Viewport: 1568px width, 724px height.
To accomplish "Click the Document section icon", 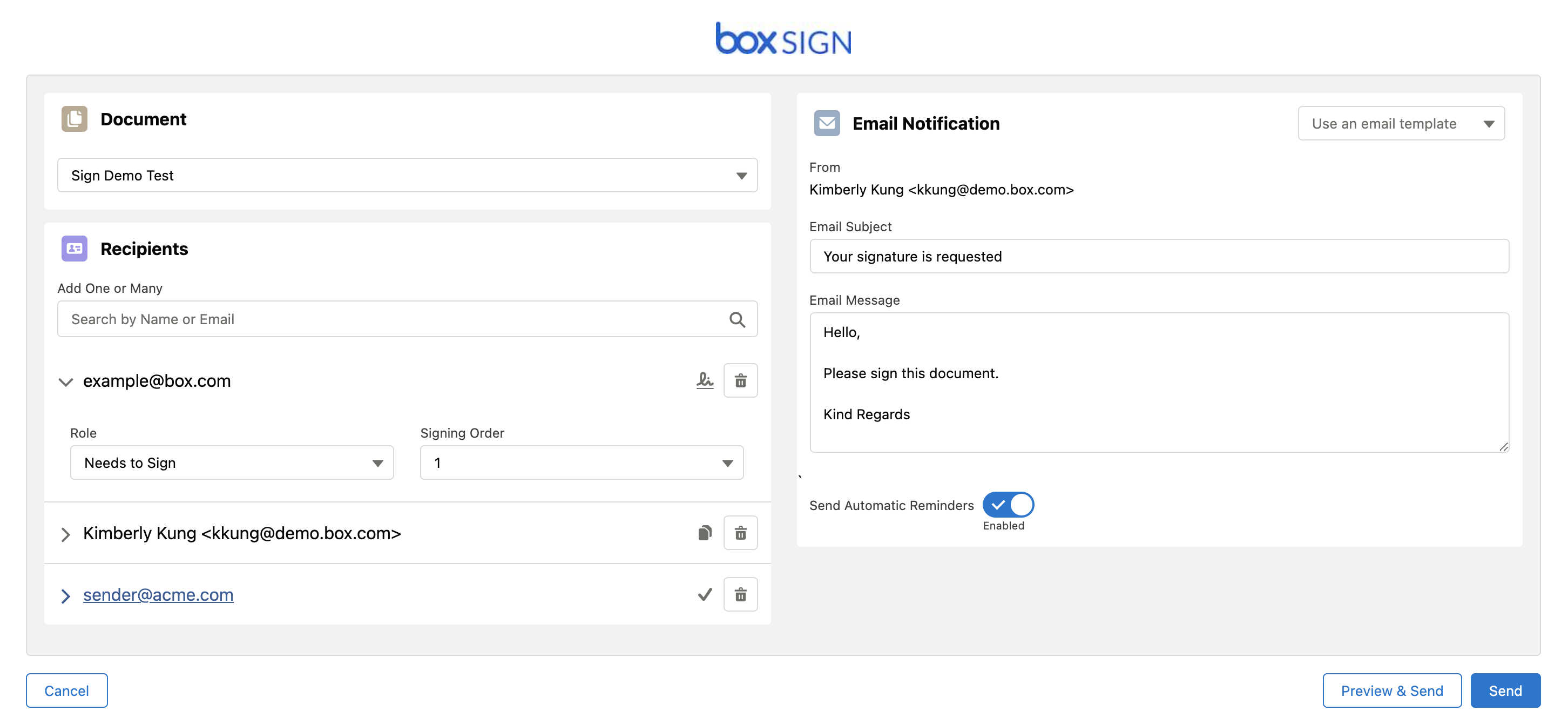I will [x=75, y=119].
